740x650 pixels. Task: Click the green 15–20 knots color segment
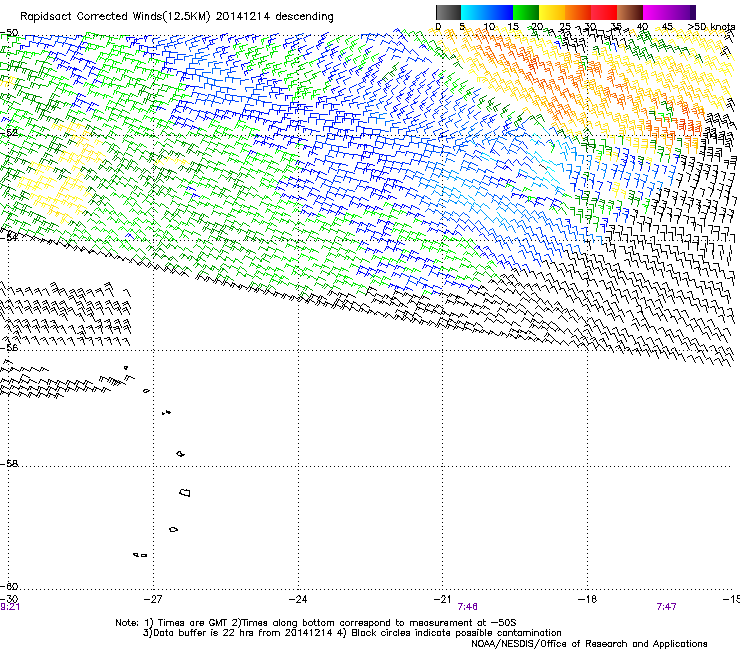coord(526,12)
